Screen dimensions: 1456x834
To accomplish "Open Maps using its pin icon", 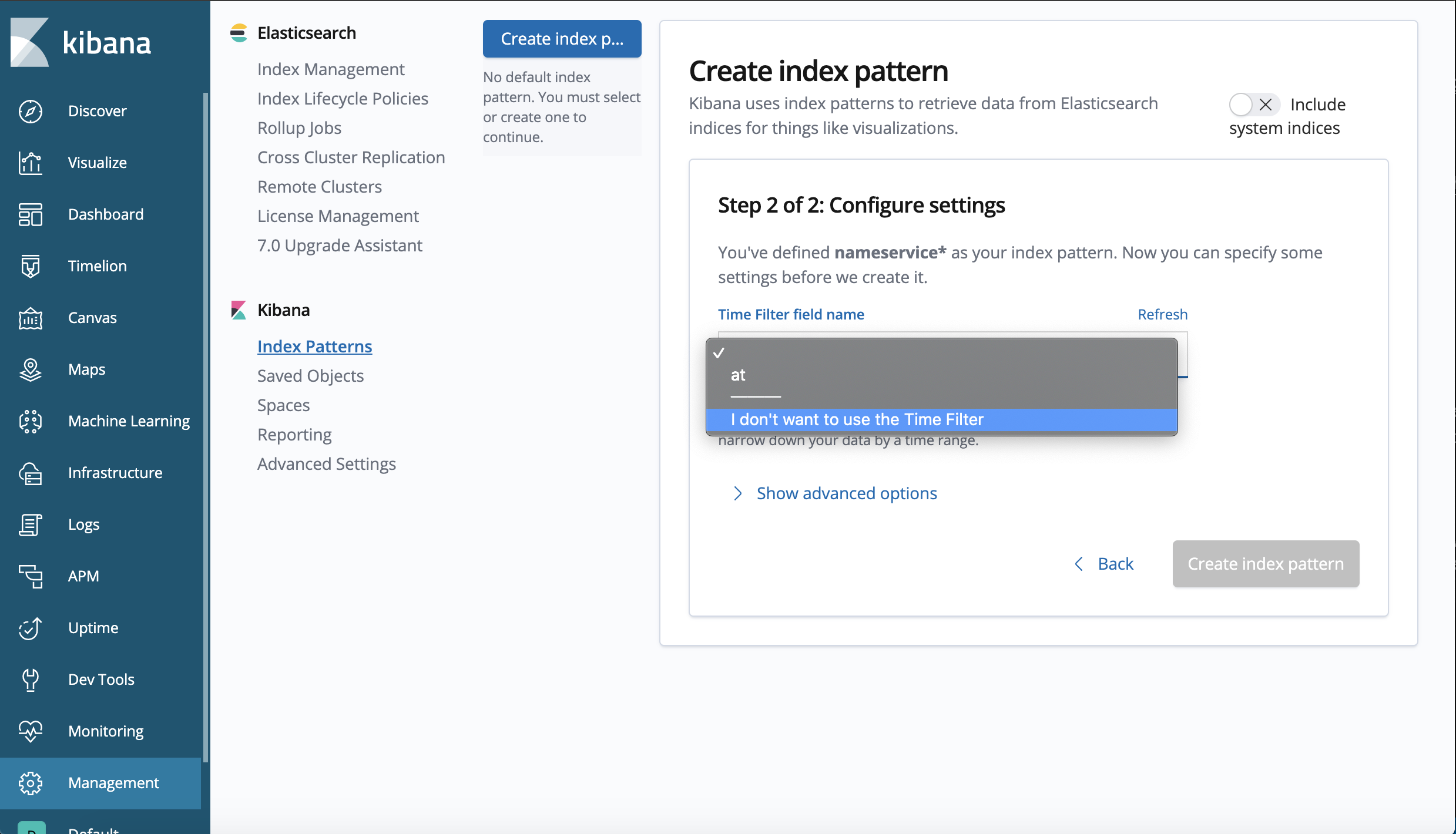I will (x=30, y=369).
